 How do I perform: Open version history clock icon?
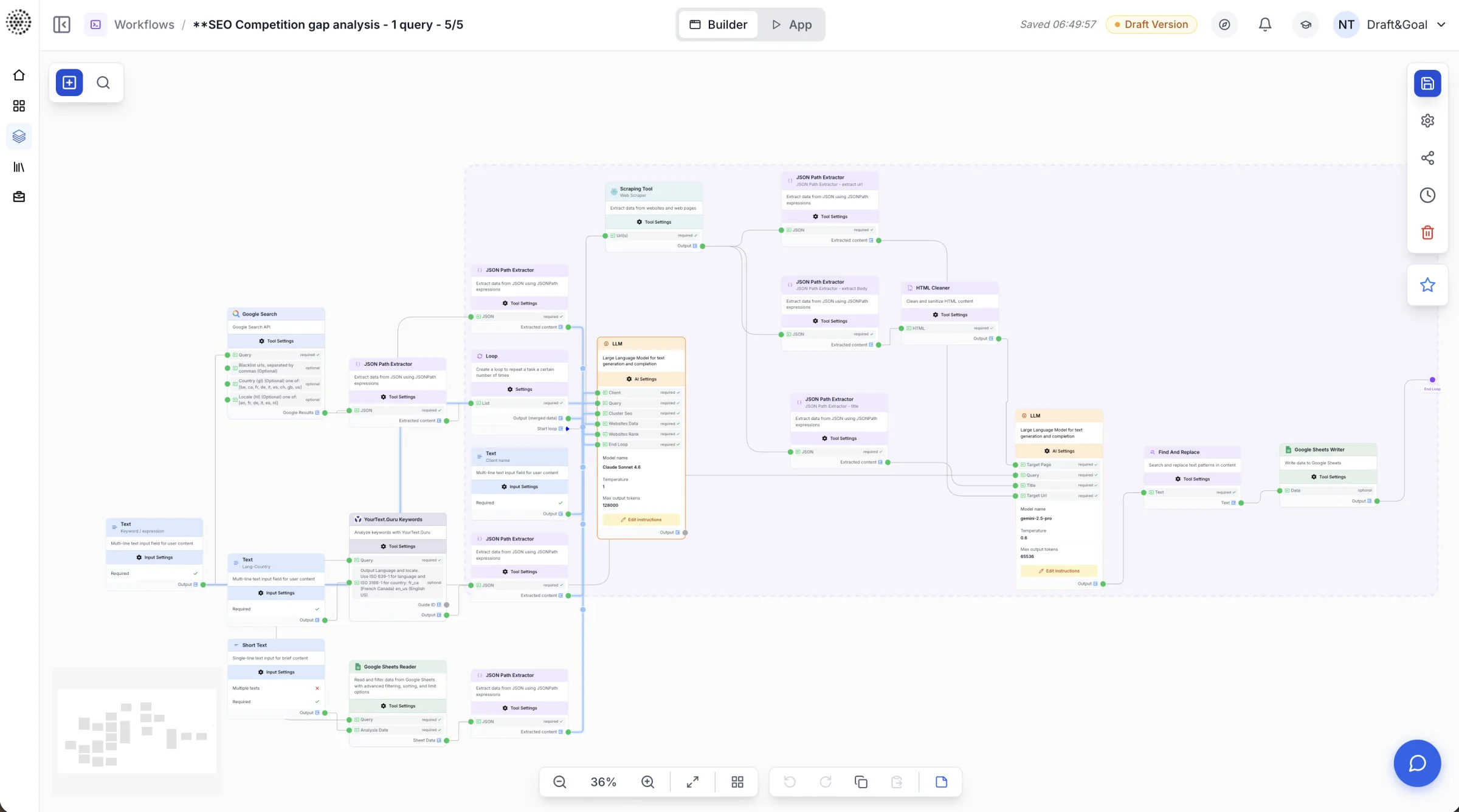click(1427, 195)
